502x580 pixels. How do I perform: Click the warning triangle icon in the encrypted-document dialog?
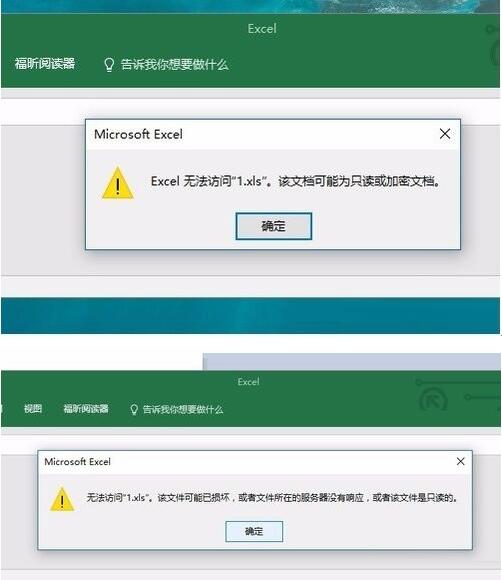118,183
